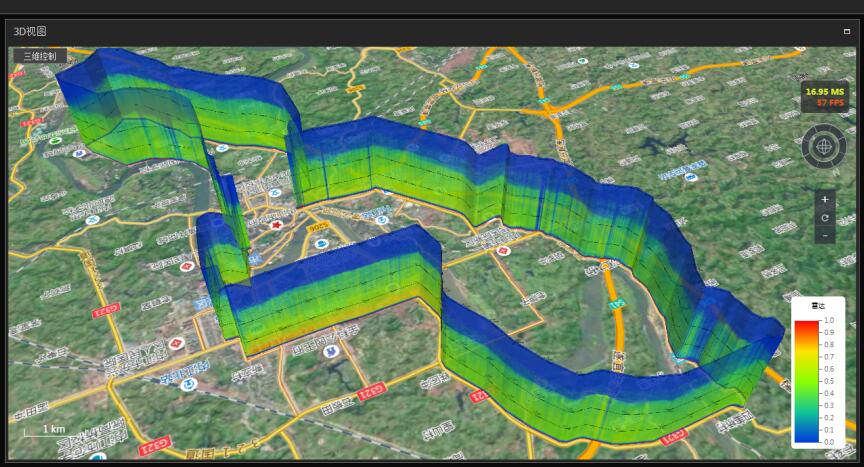The height and width of the screenshot is (467, 864).
Task: Click the globe center of the compass
Action: [x=824, y=147]
